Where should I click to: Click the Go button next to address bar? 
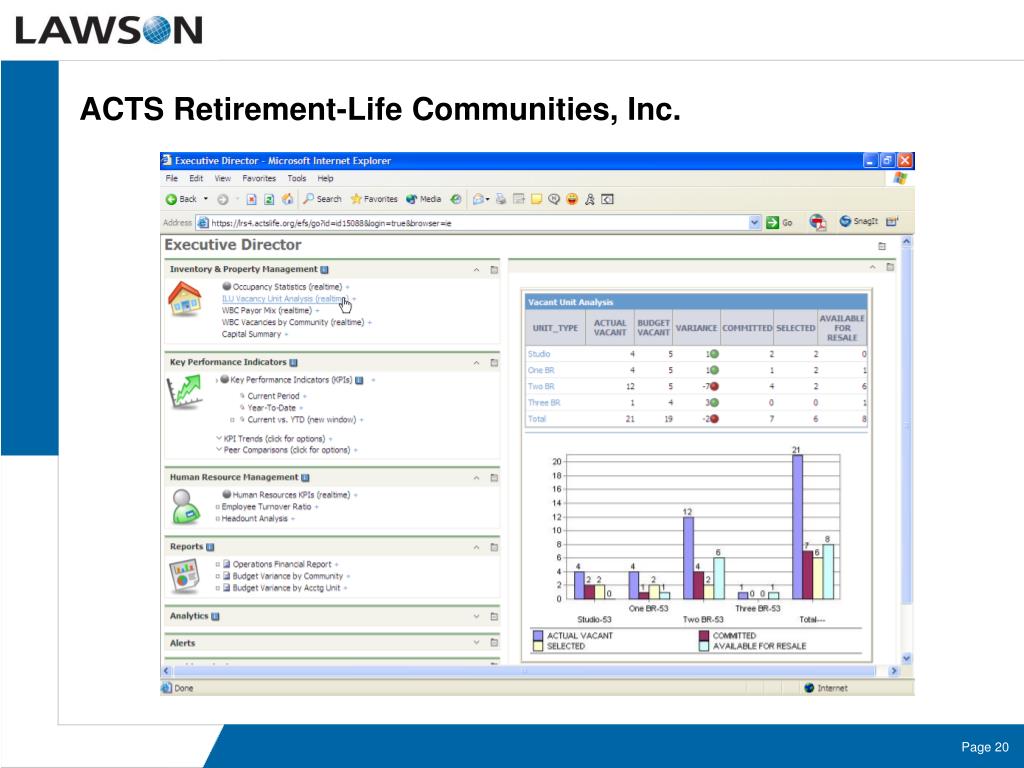tap(779, 223)
